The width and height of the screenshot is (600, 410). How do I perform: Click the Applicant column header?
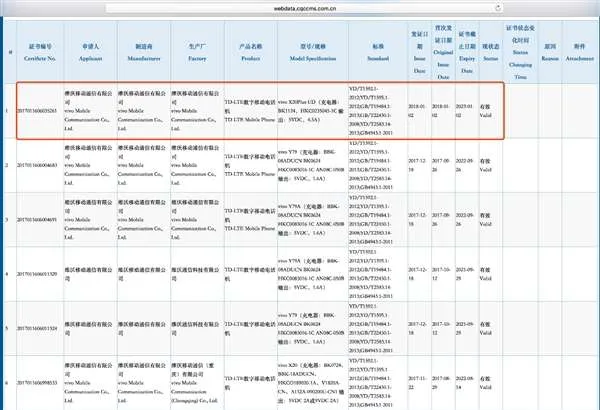90,52
